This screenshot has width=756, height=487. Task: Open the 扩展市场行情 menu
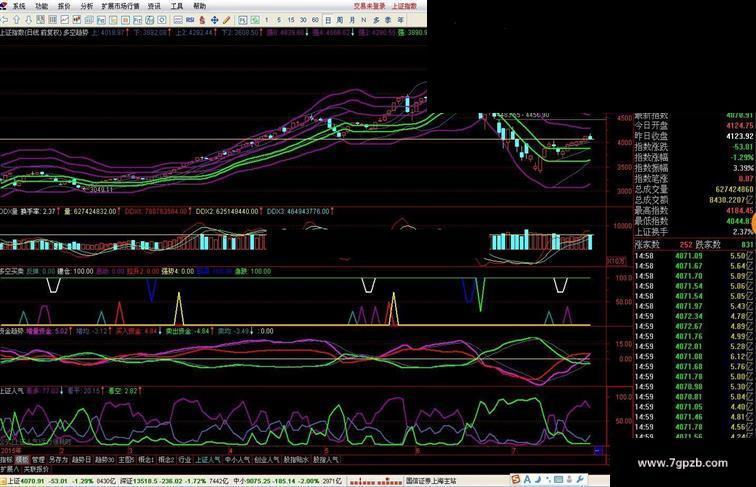(x=121, y=6)
